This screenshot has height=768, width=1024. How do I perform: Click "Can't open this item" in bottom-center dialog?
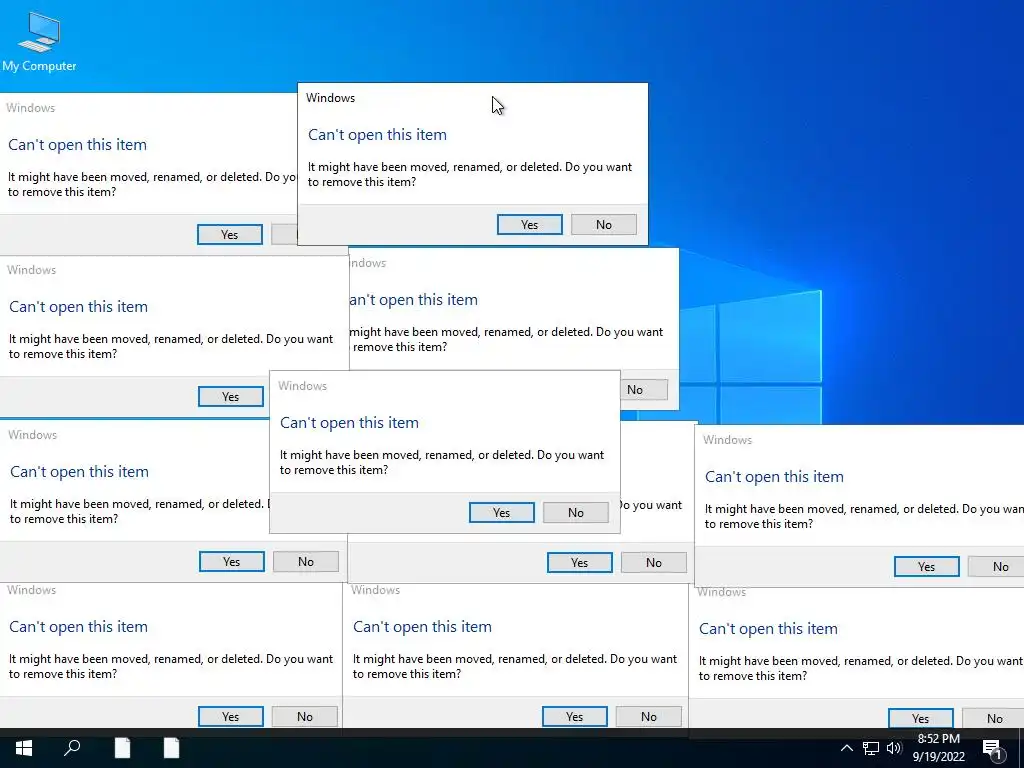423,627
